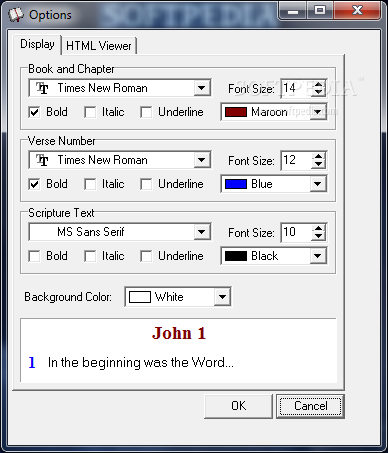Enable Italic for Scripture Text
Screen dimensions: 388x453
tap(90, 256)
